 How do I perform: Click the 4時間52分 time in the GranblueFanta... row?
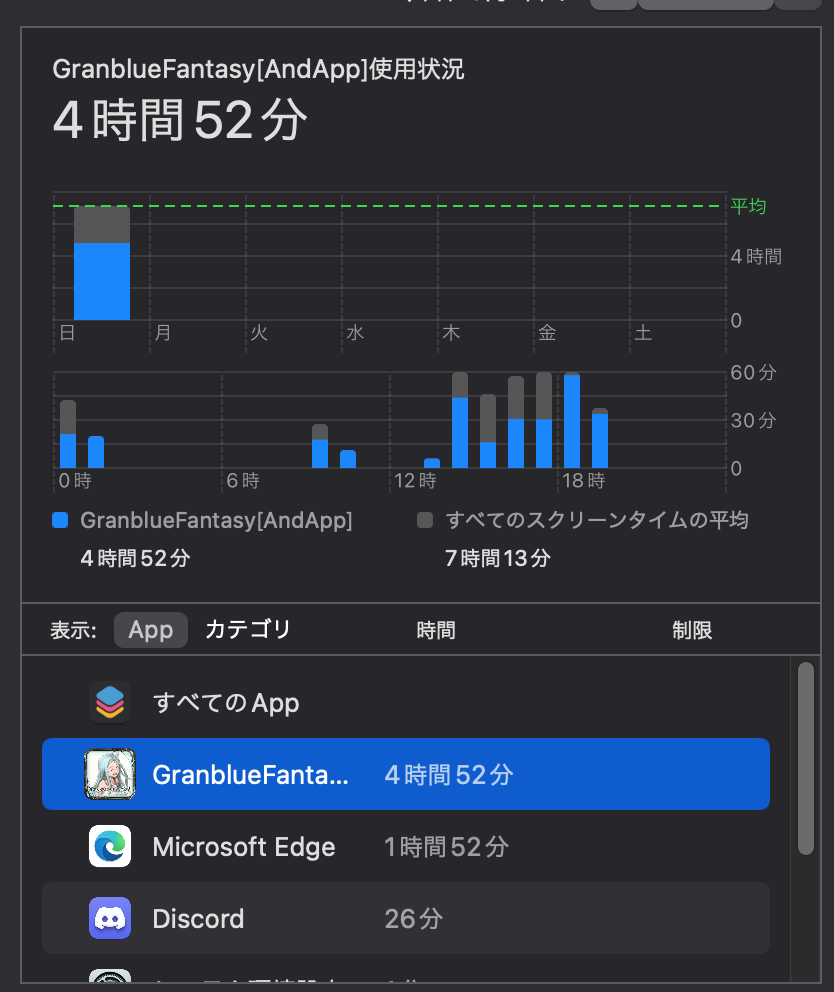pos(449,775)
